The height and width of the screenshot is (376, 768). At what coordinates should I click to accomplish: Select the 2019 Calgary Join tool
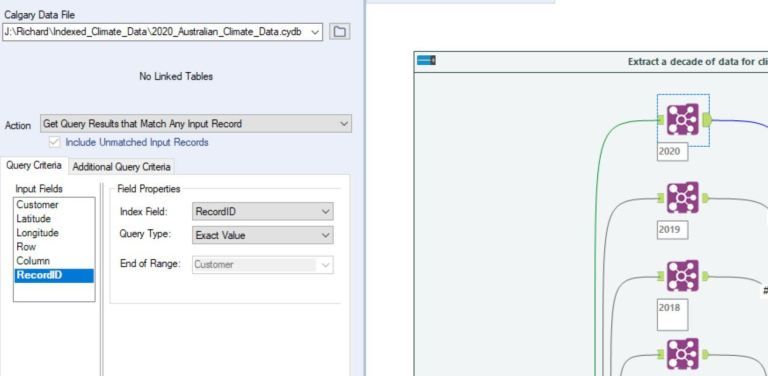coord(683,198)
